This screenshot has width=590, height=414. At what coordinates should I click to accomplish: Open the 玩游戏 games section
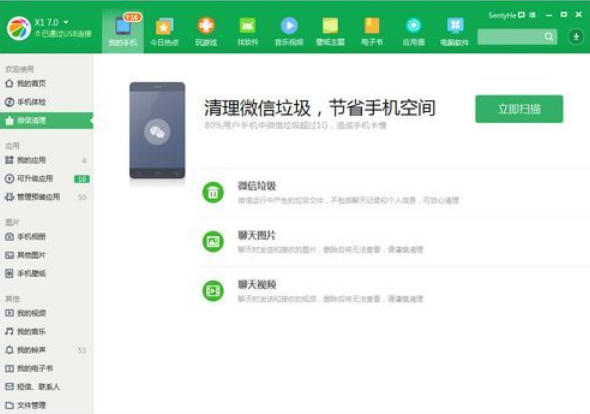[206, 31]
